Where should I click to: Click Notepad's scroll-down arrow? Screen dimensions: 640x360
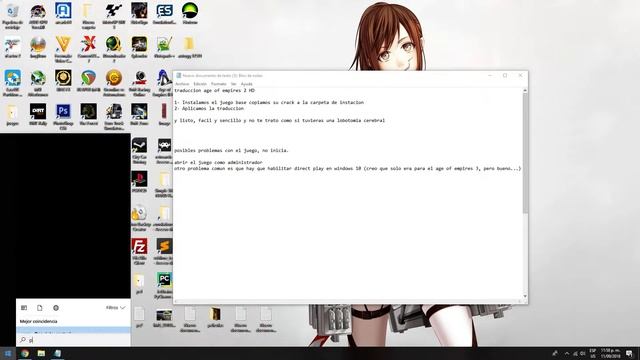point(525,296)
